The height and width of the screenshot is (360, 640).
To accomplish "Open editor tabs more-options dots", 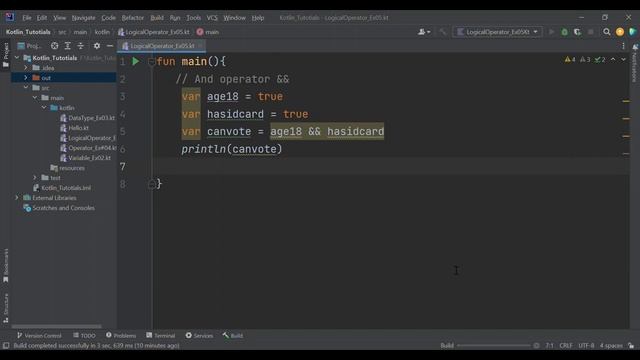I will [623, 46].
